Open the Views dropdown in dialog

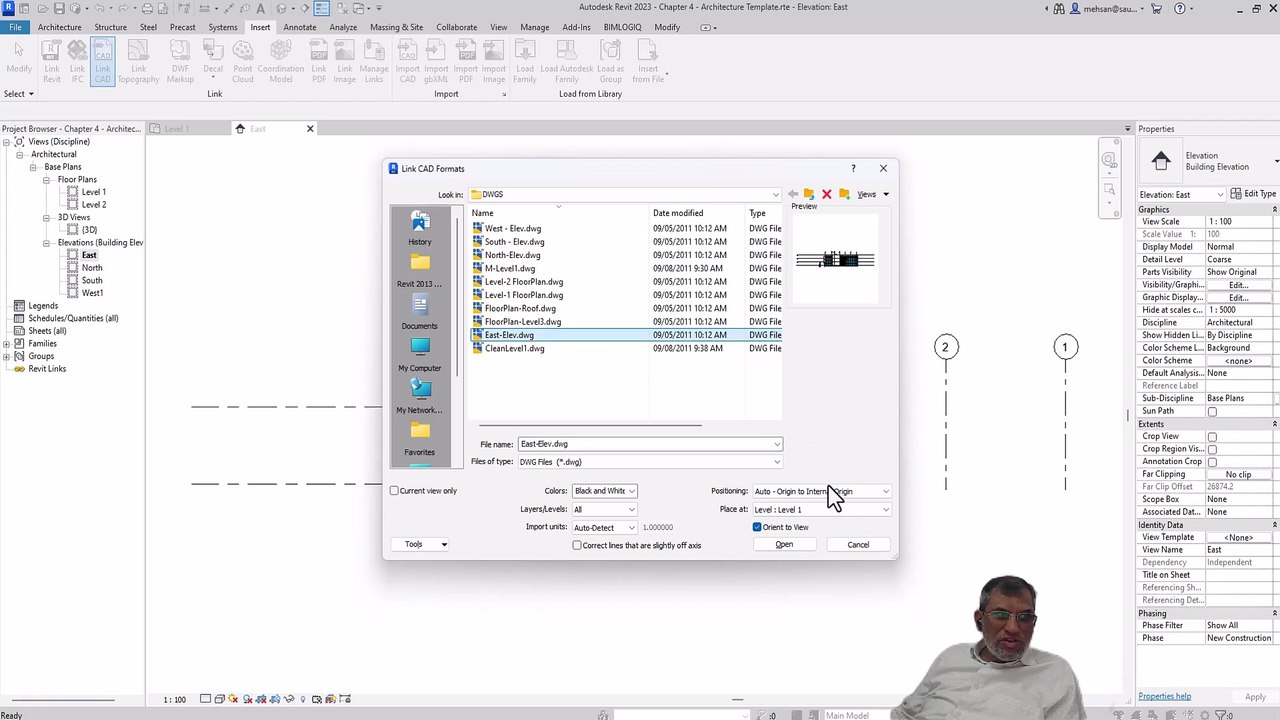[x=872, y=194]
